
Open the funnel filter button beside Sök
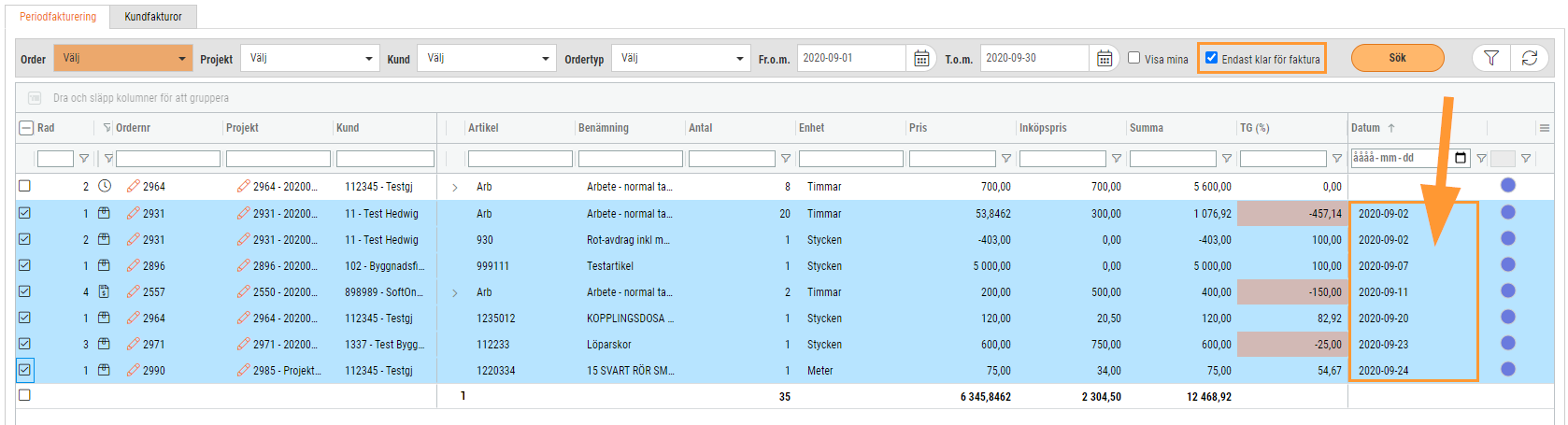point(1491,58)
